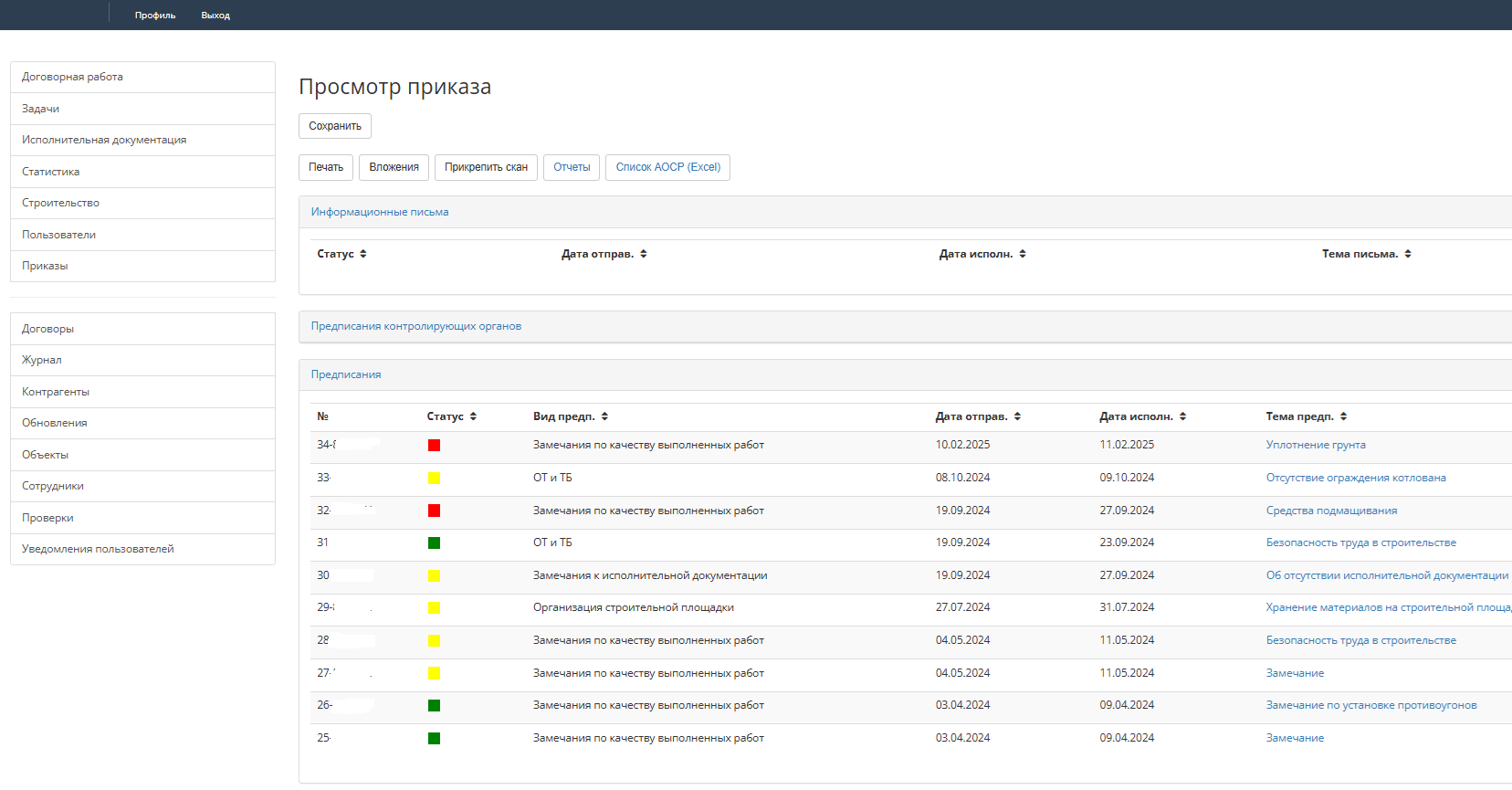
Task: Sort prescriptions by Статус column arrows
Action: click(473, 416)
